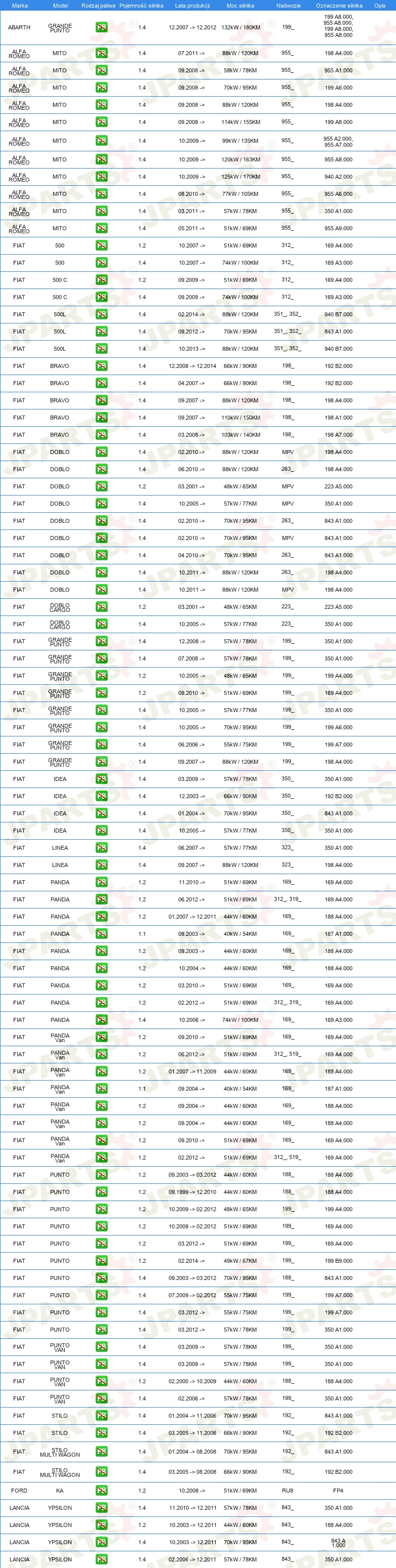Click the 99kW / 135KM power cell

(x=241, y=141)
